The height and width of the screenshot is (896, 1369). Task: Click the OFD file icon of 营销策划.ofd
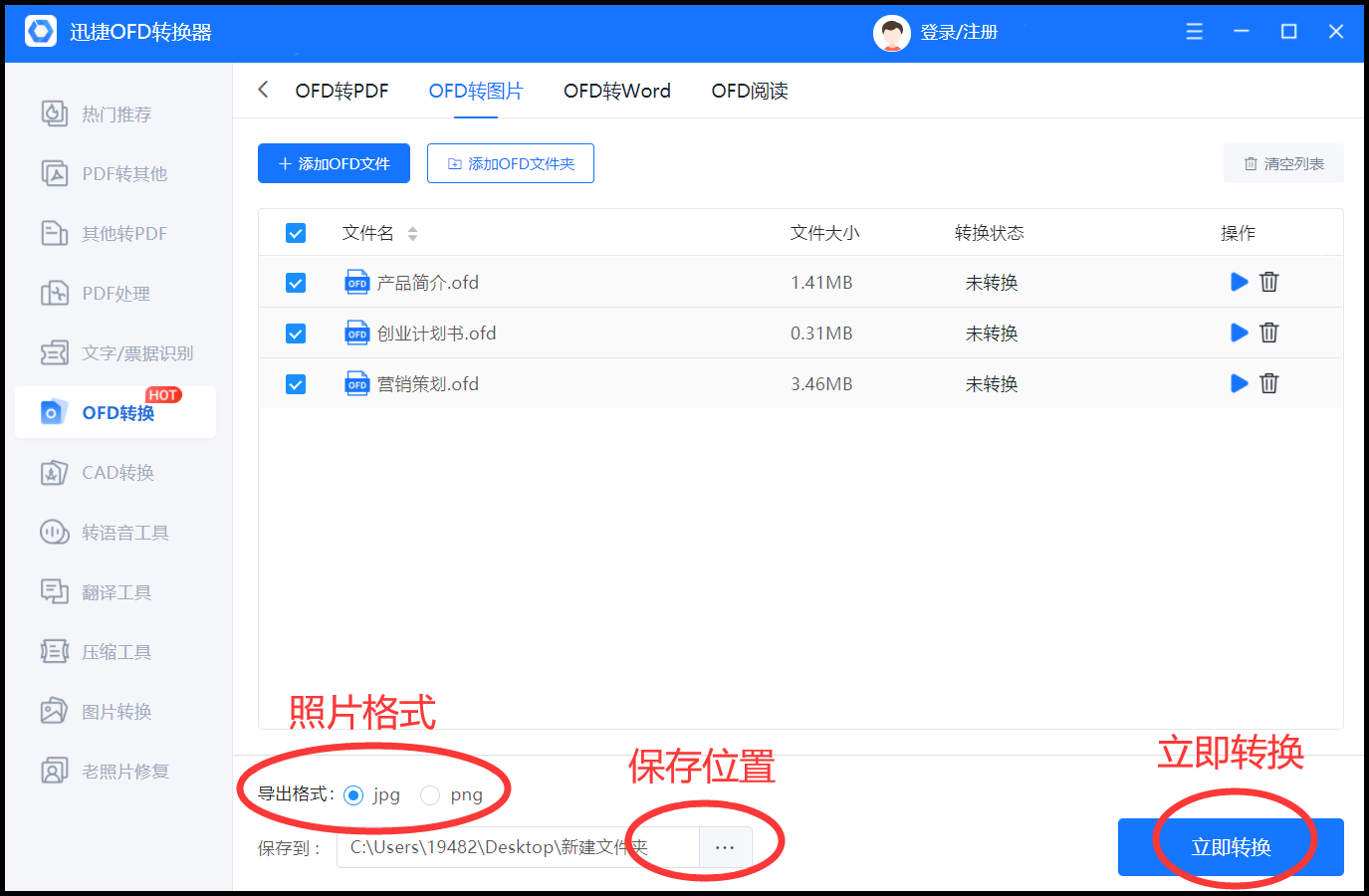point(356,383)
